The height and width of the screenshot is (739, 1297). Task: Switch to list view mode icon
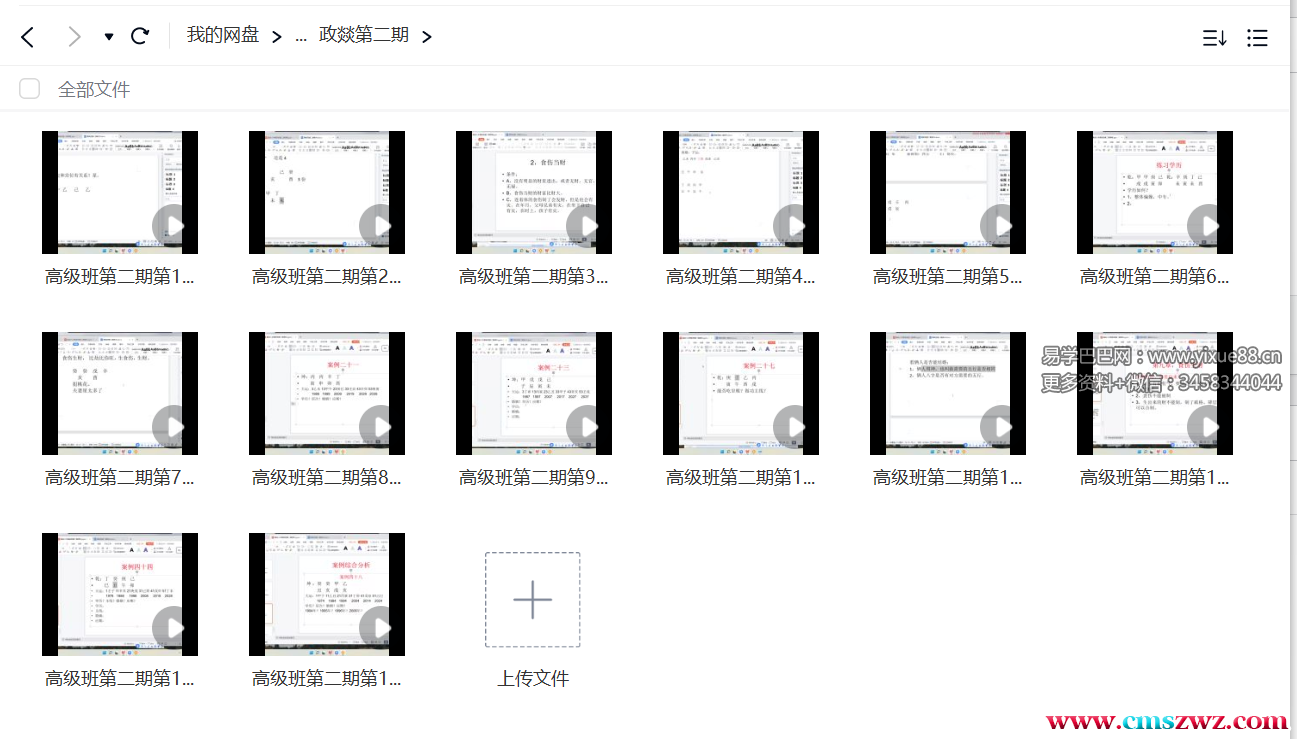point(1257,38)
